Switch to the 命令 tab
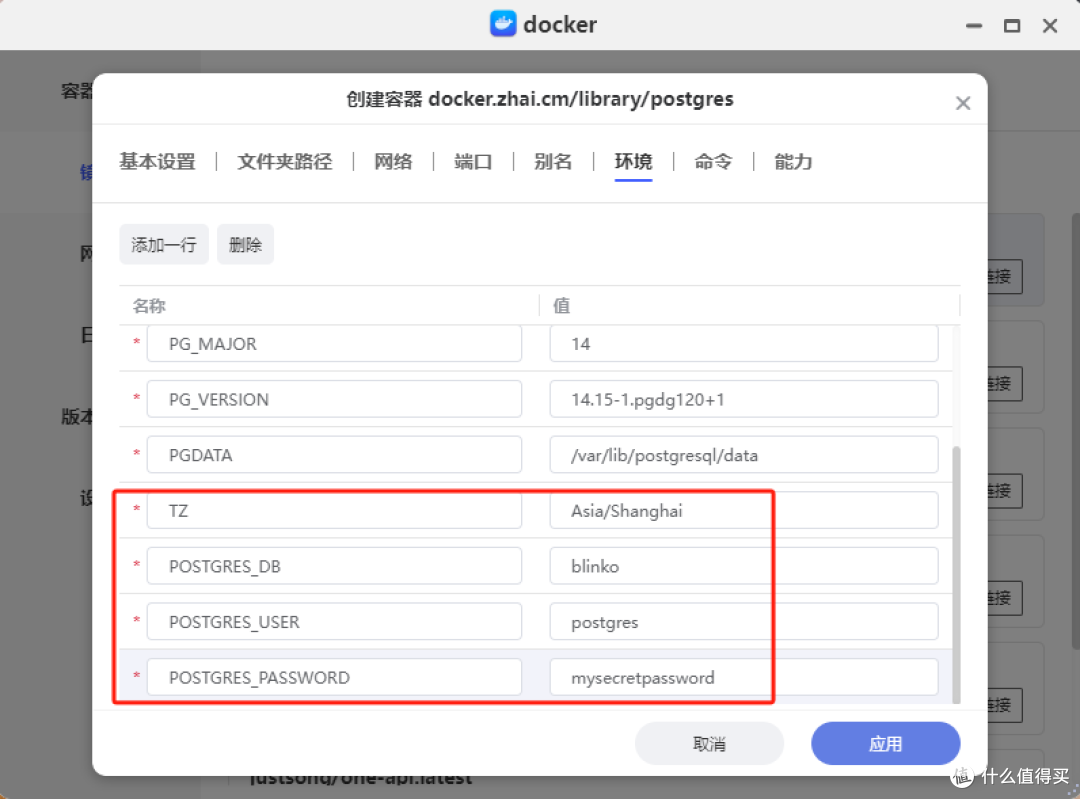Image resolution: width=1080 pixels, height=799 pixels. pyautogui.click(x=713, y=162)
